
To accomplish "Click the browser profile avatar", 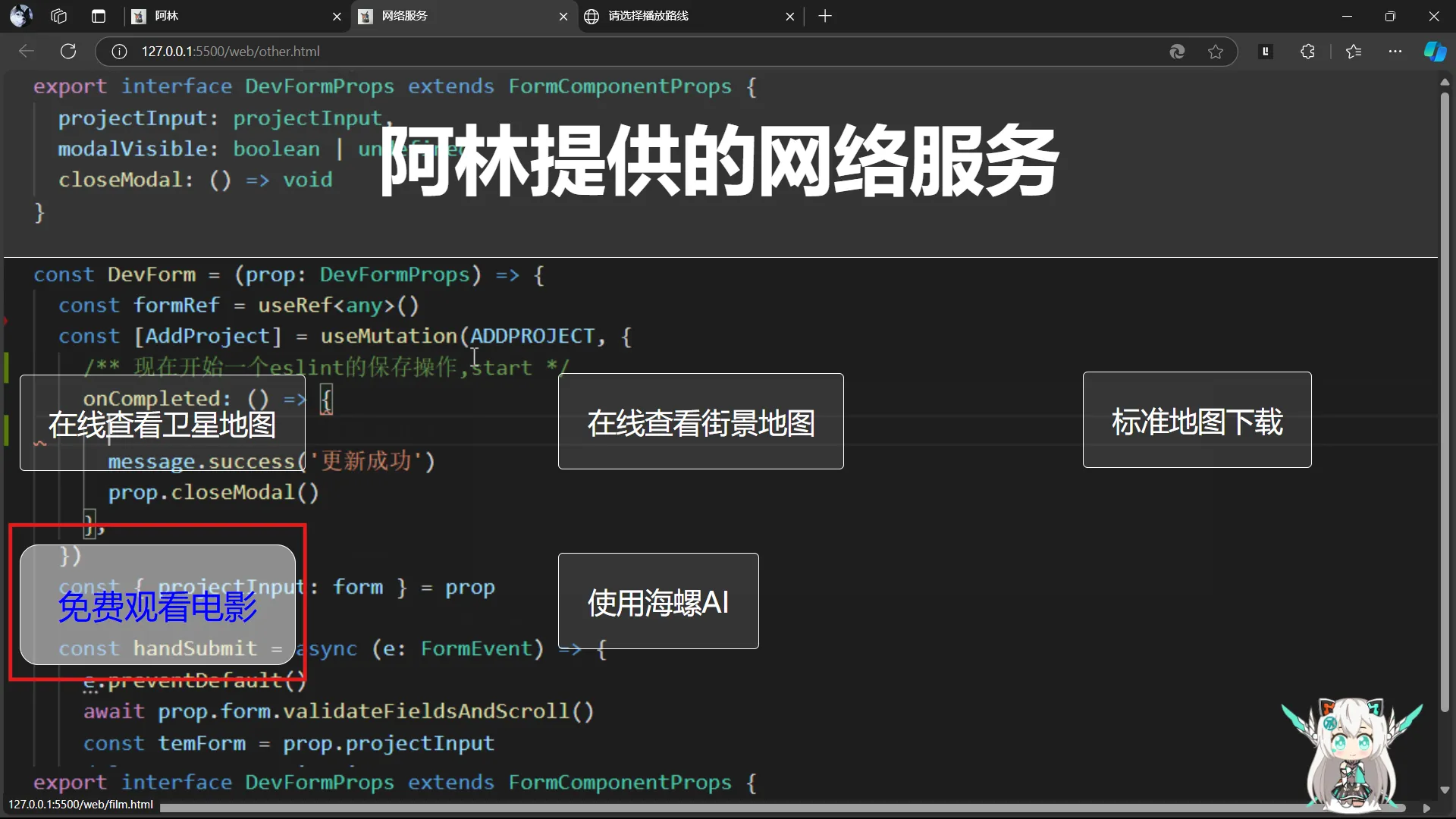I will point(21,16).
